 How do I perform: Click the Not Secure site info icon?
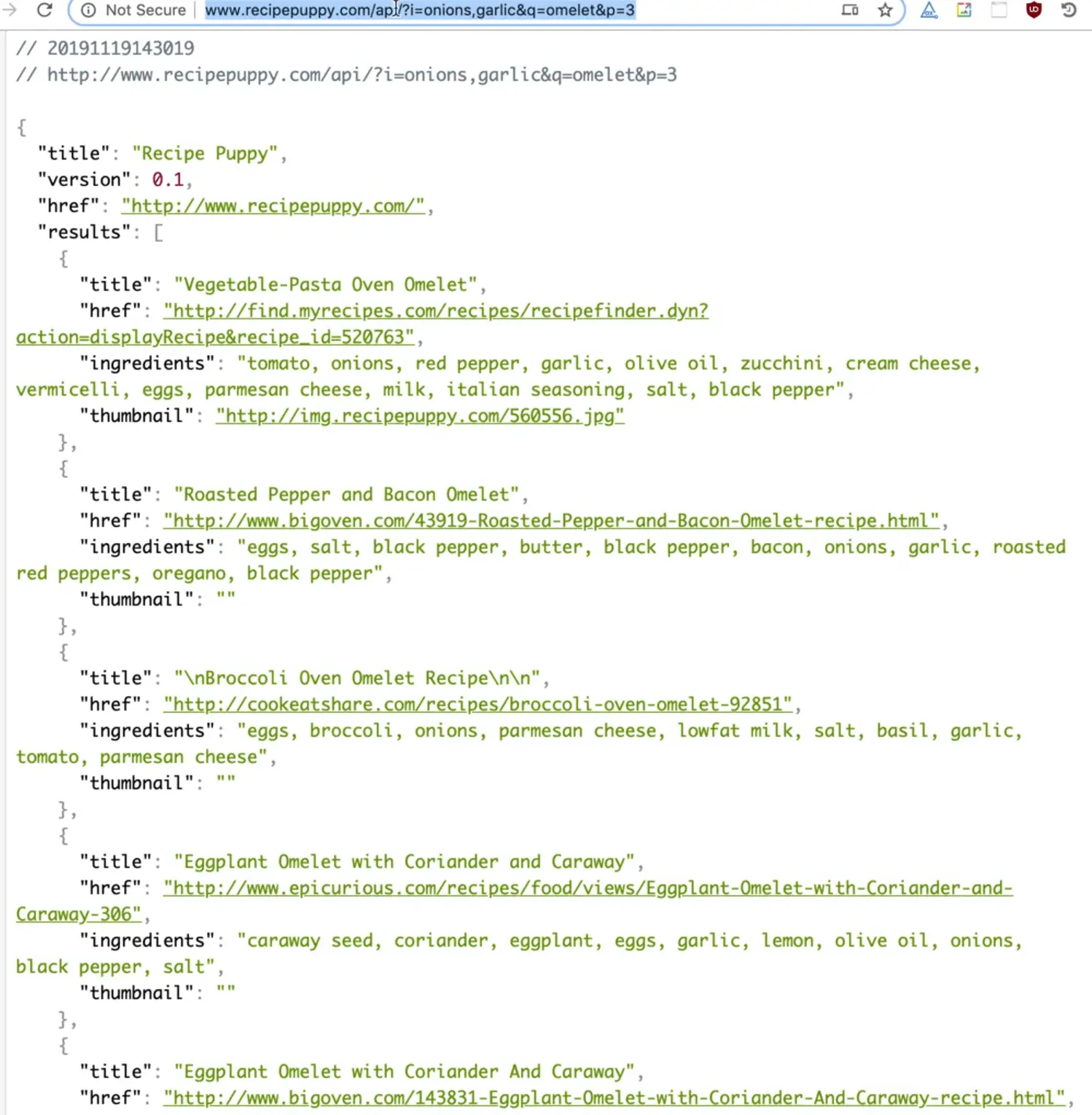(88, 10)
